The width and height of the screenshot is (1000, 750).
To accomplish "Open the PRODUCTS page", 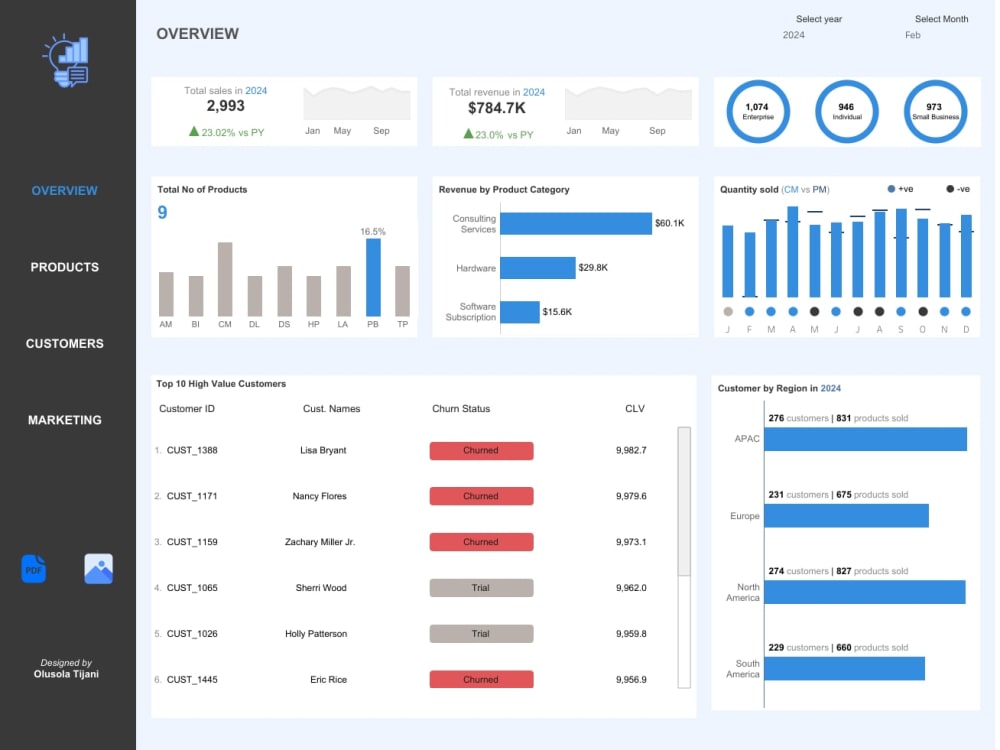I will (x=64, y=267).
